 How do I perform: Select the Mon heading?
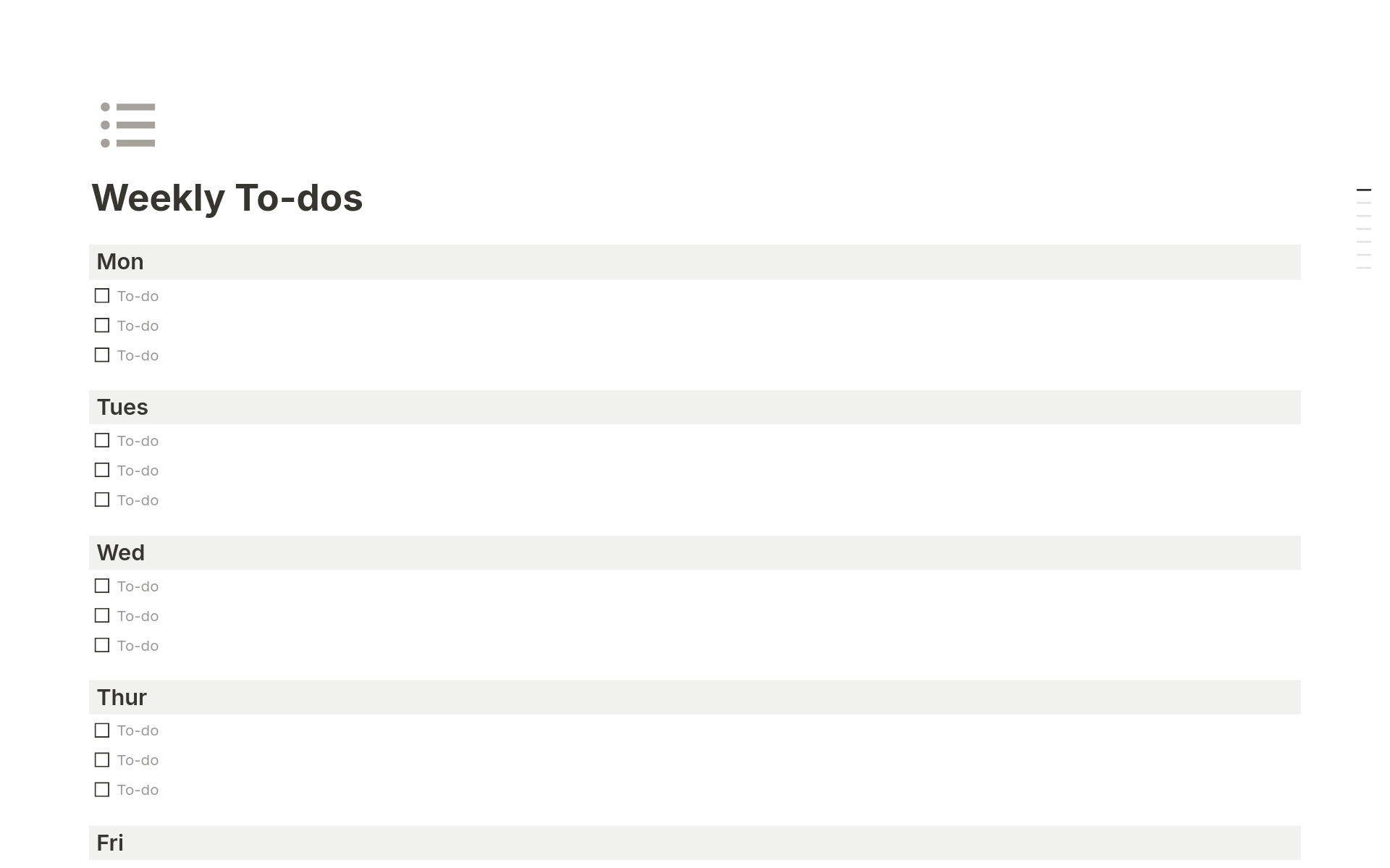point(120,262)
